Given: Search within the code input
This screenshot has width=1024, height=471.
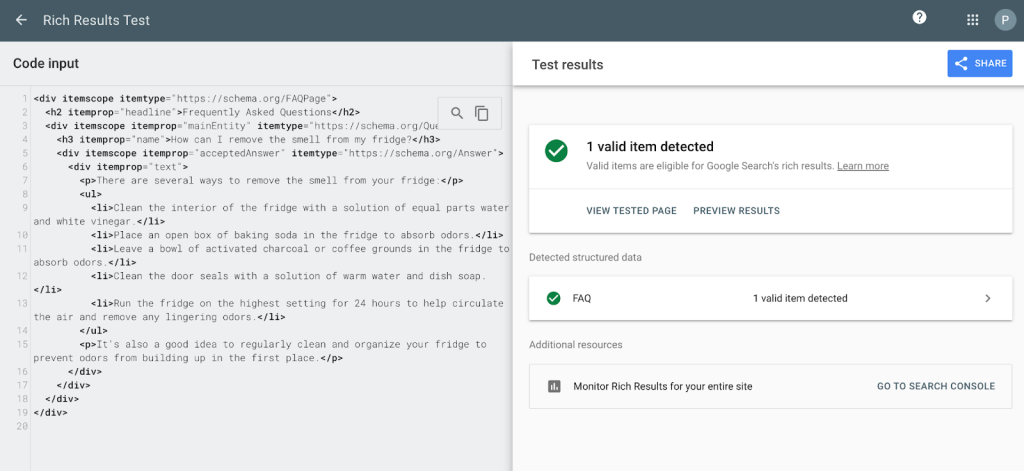Looking at the screenshot, I should pos(457,113).
